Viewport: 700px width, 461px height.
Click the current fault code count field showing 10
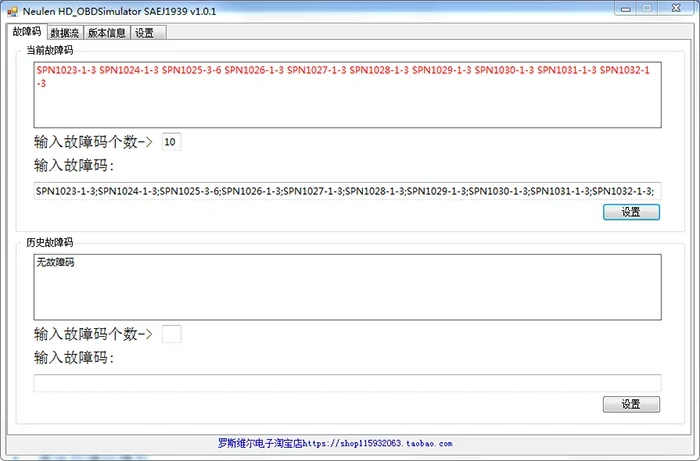click(171, 142)
